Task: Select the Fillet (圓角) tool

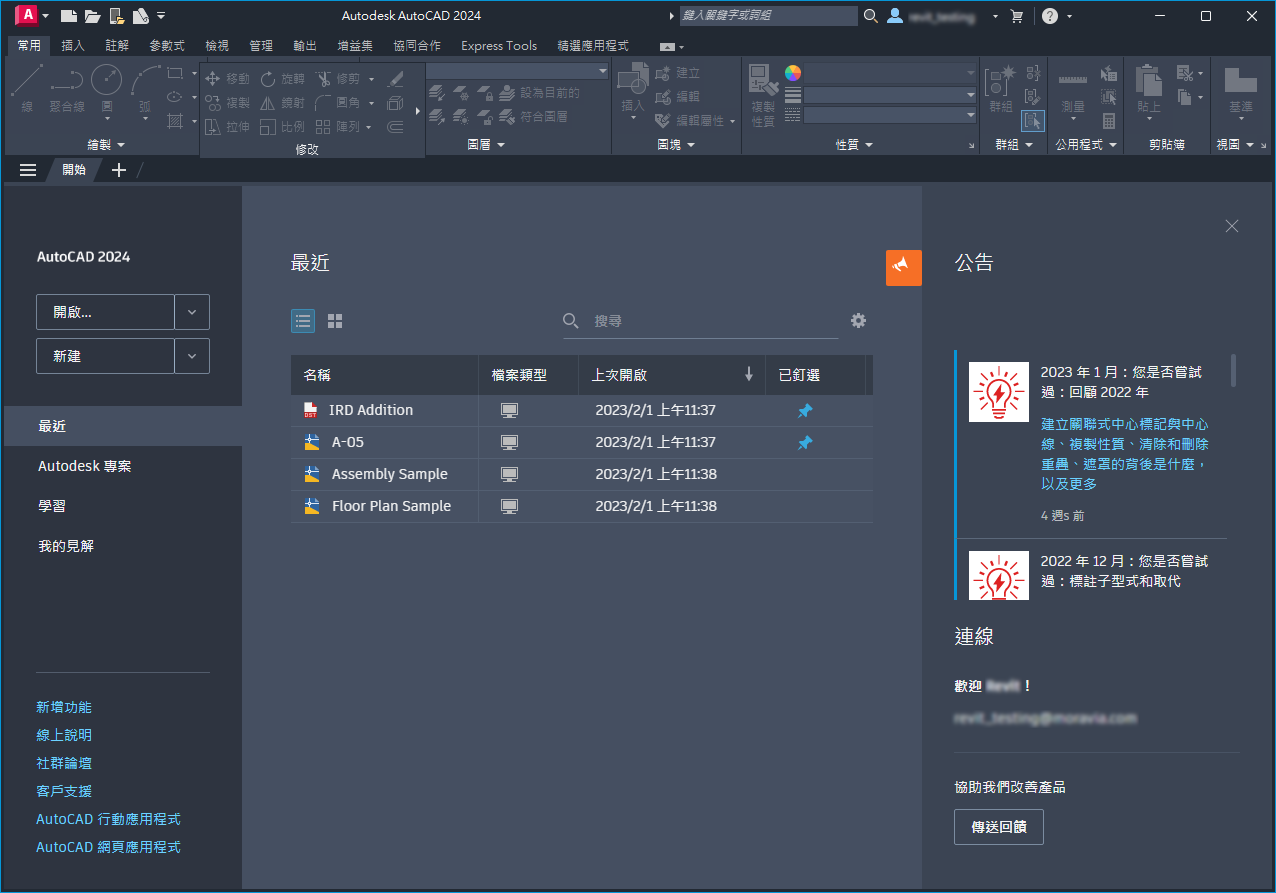Action: [339, 103]
